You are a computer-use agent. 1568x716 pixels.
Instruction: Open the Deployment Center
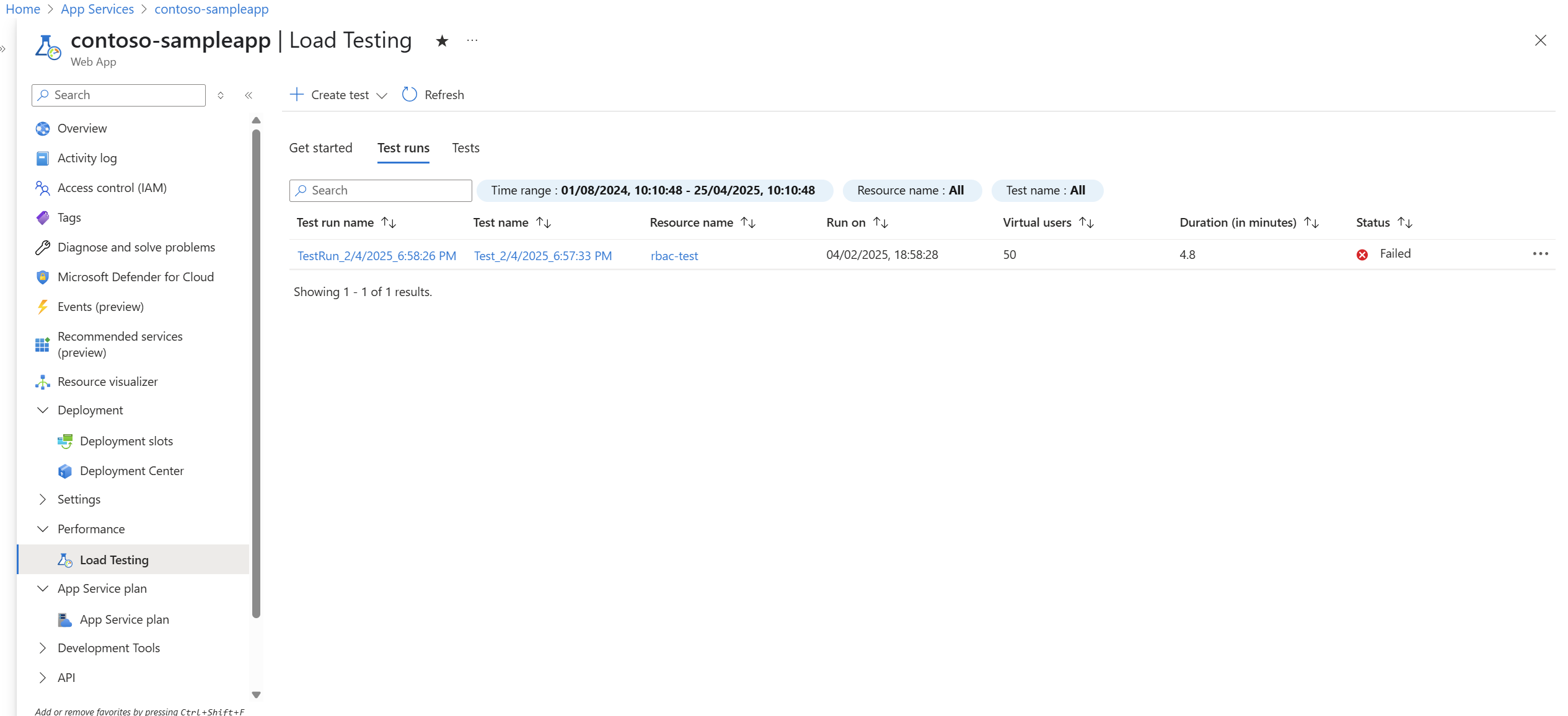[131, 471]
